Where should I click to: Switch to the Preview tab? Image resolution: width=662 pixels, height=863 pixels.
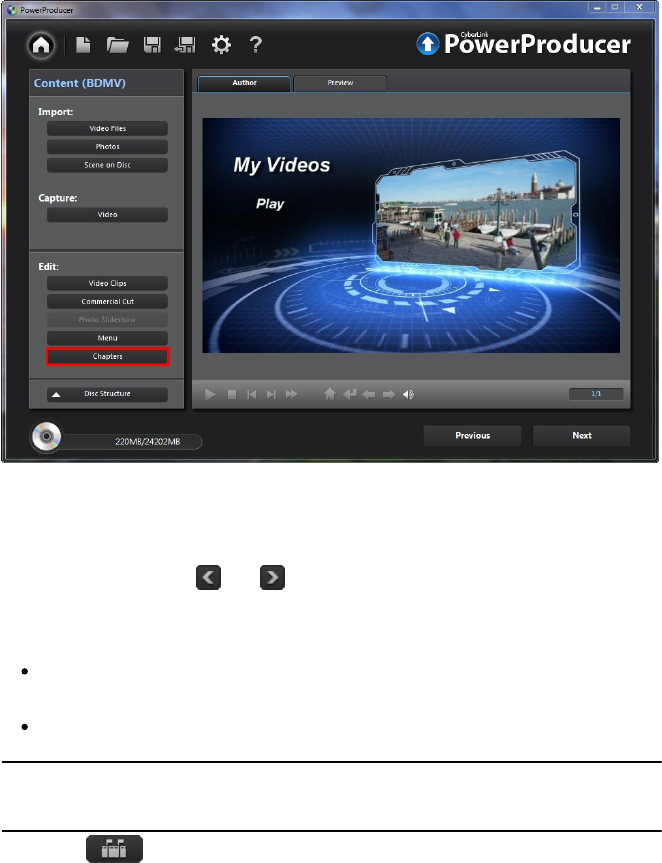tap(340, 83)
